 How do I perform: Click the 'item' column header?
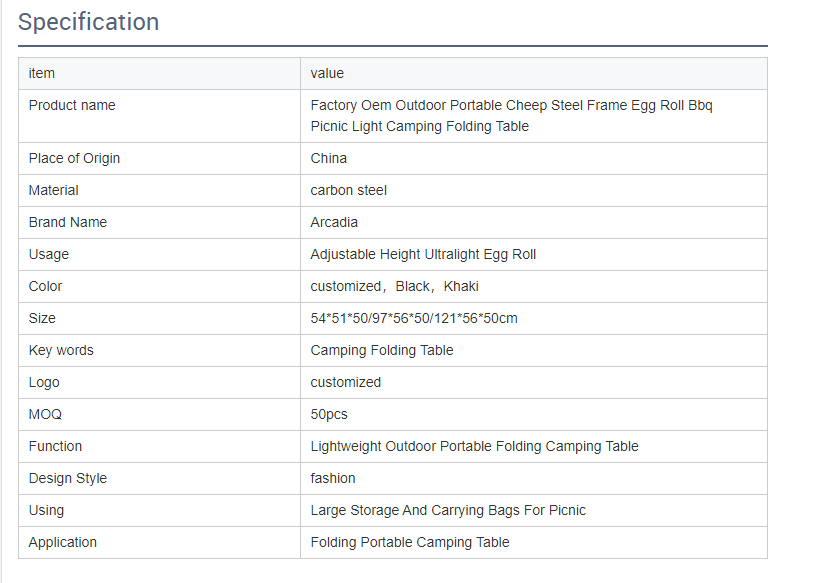(x=42, y=73)
